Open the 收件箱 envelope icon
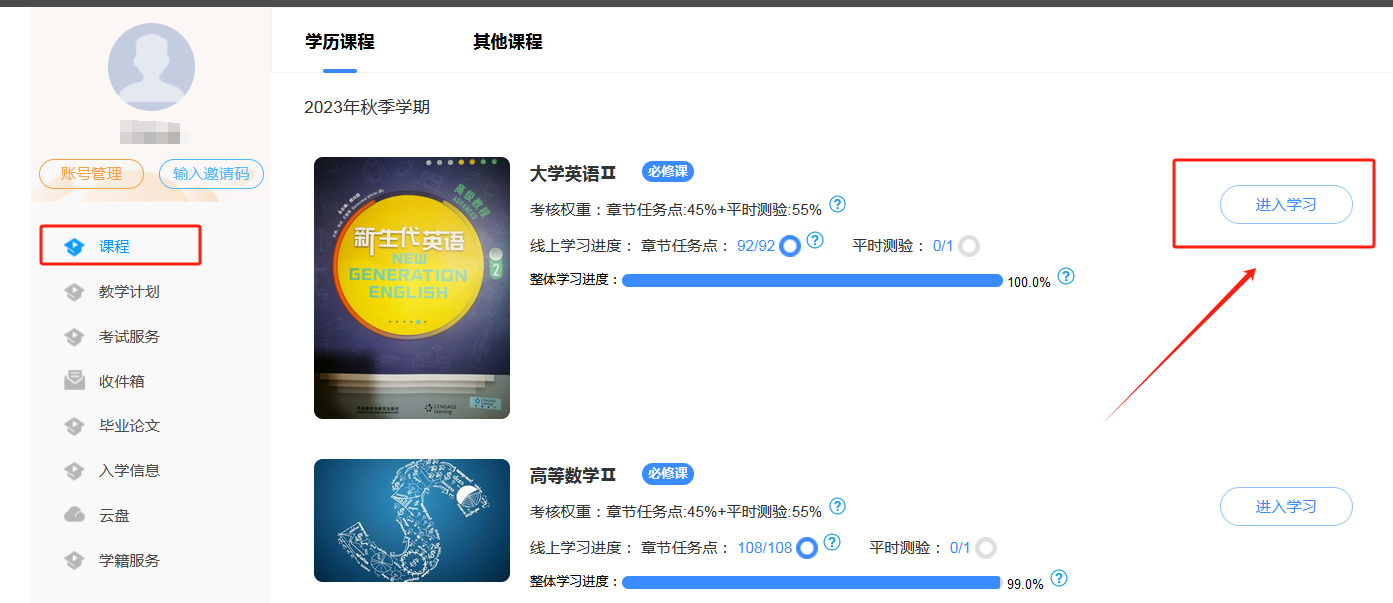Screen dimensions: 1393x603 [74, 381]
